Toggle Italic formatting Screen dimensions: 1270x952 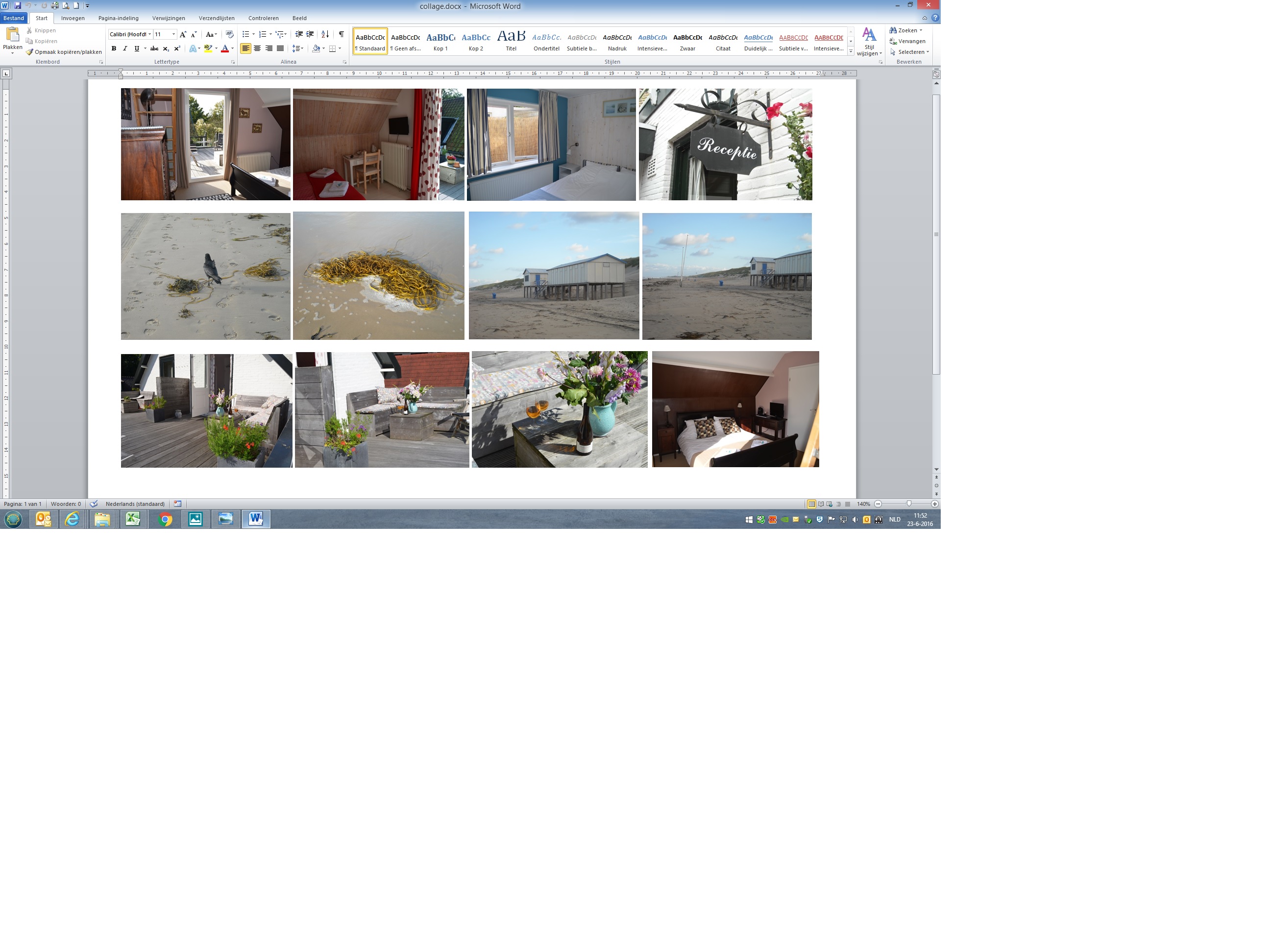(124, 49)
